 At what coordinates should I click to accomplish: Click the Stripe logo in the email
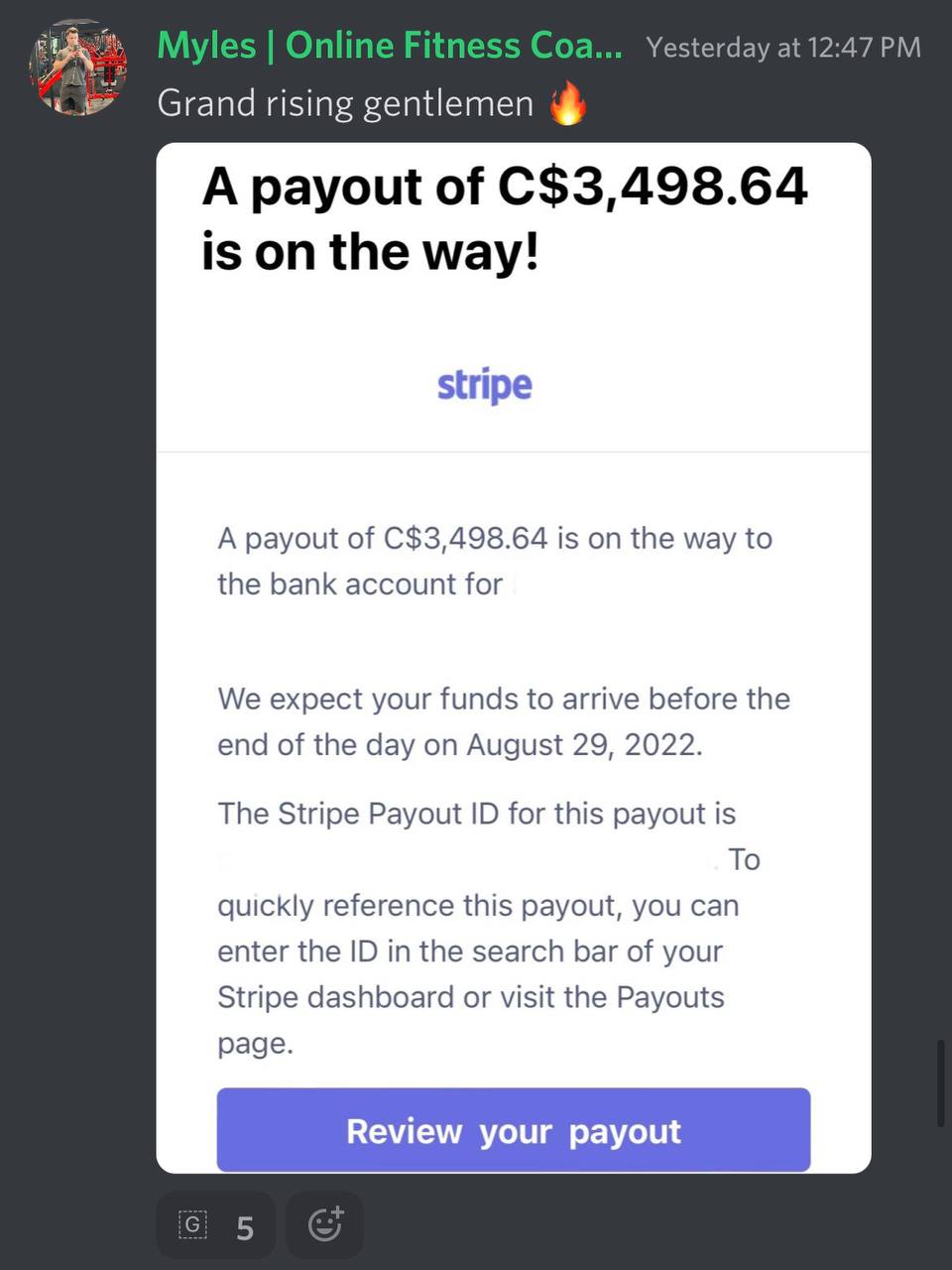(485, 385)
